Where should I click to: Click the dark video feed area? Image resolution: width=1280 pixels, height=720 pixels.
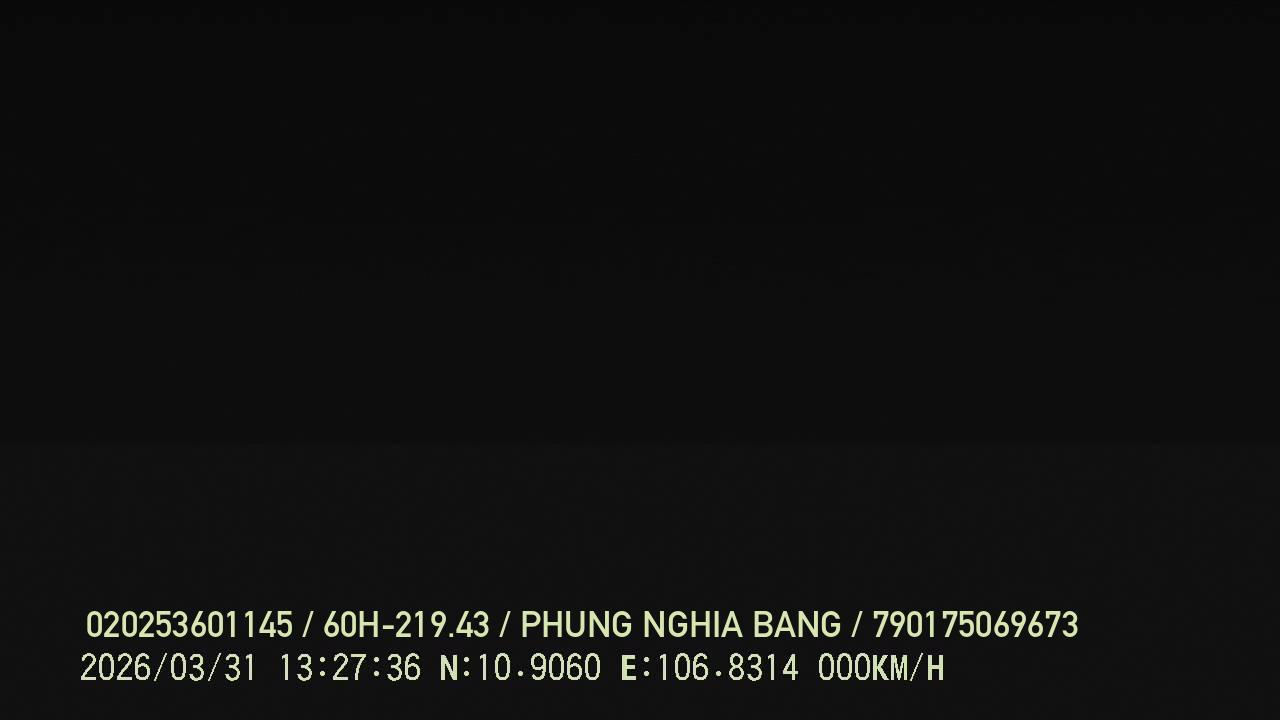(640, 300)
